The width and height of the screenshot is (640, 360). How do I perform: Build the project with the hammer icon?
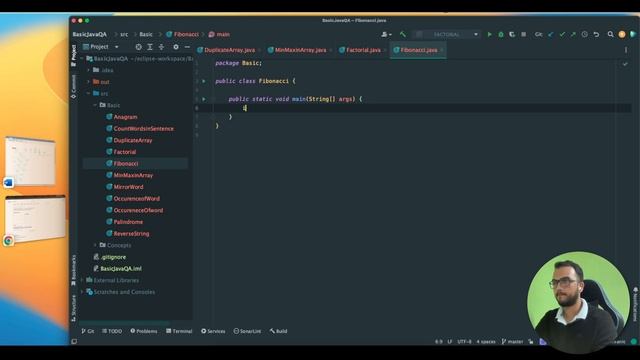[x=403, y=35]
